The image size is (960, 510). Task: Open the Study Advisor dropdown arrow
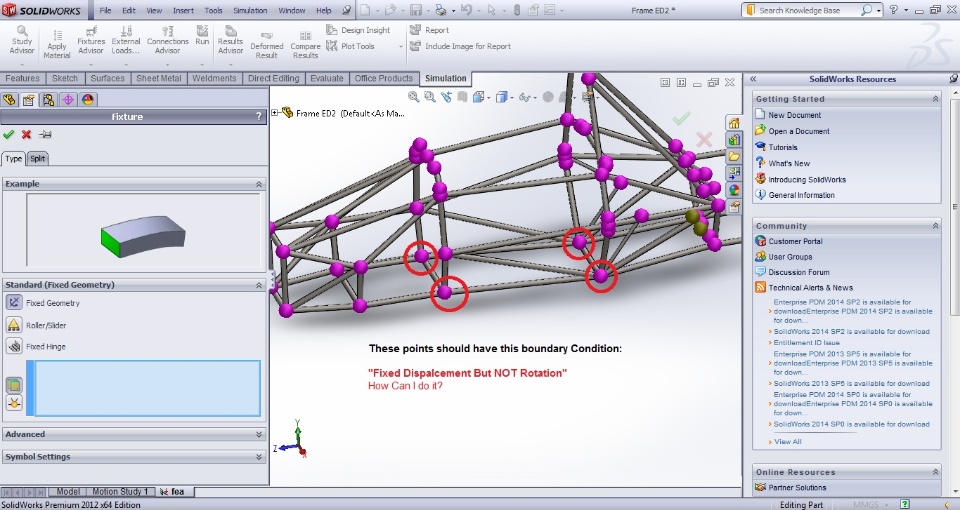(x=22, y=64)
